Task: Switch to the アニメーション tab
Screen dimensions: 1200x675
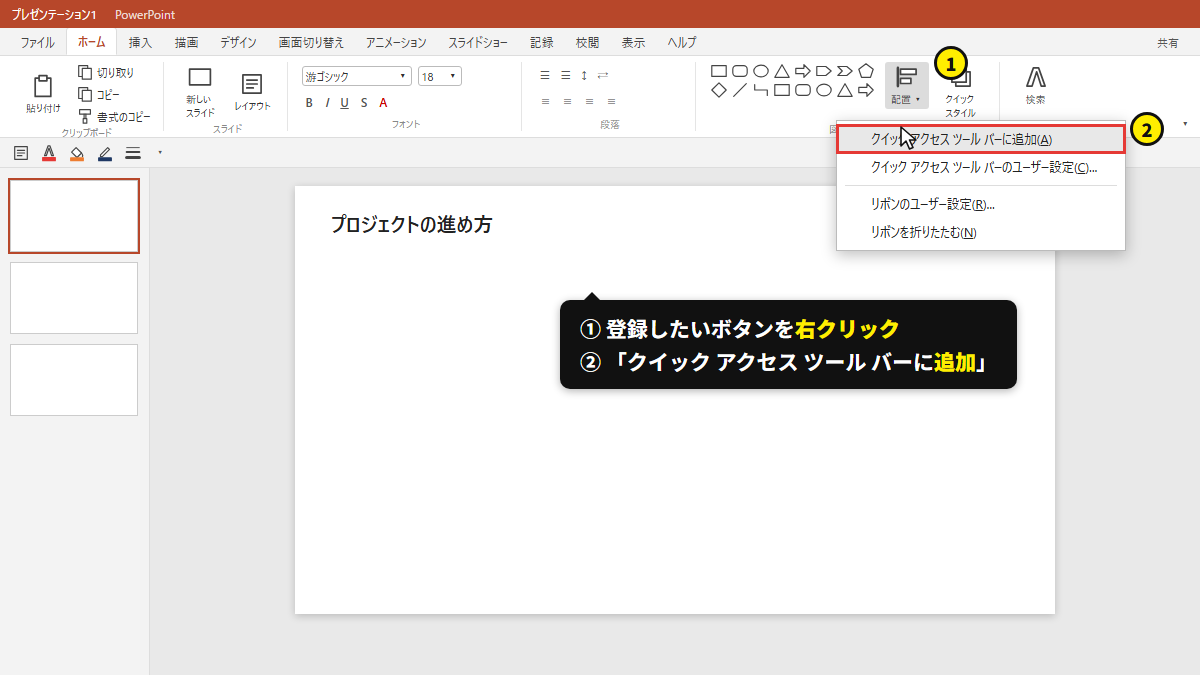Action: 396,42
